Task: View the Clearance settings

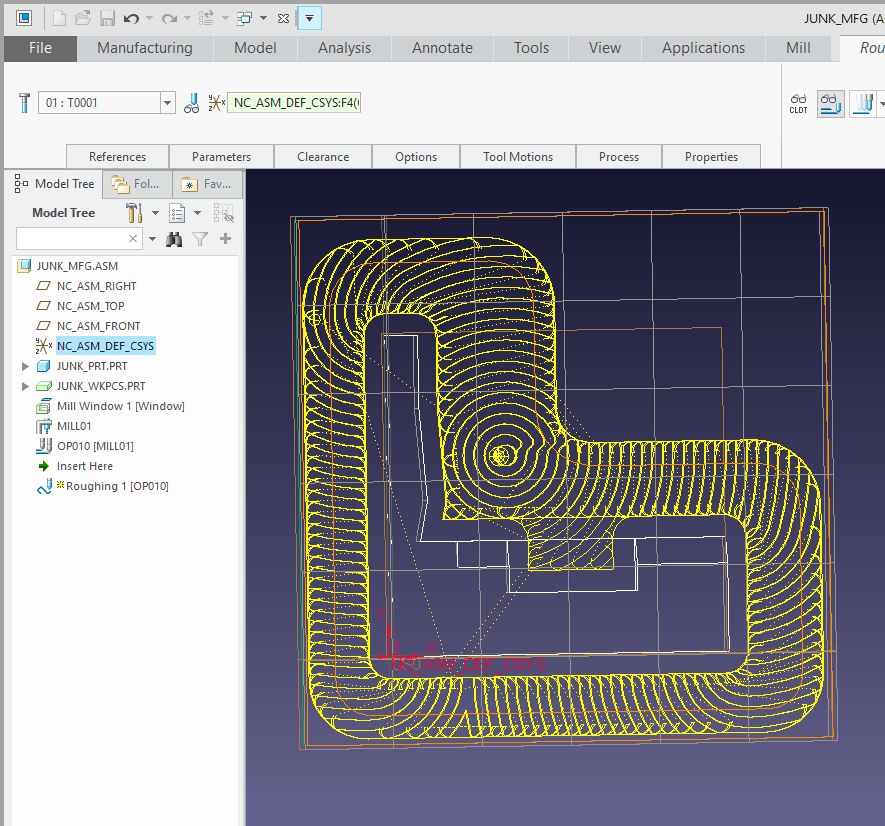Action: [x=323, y=156]
